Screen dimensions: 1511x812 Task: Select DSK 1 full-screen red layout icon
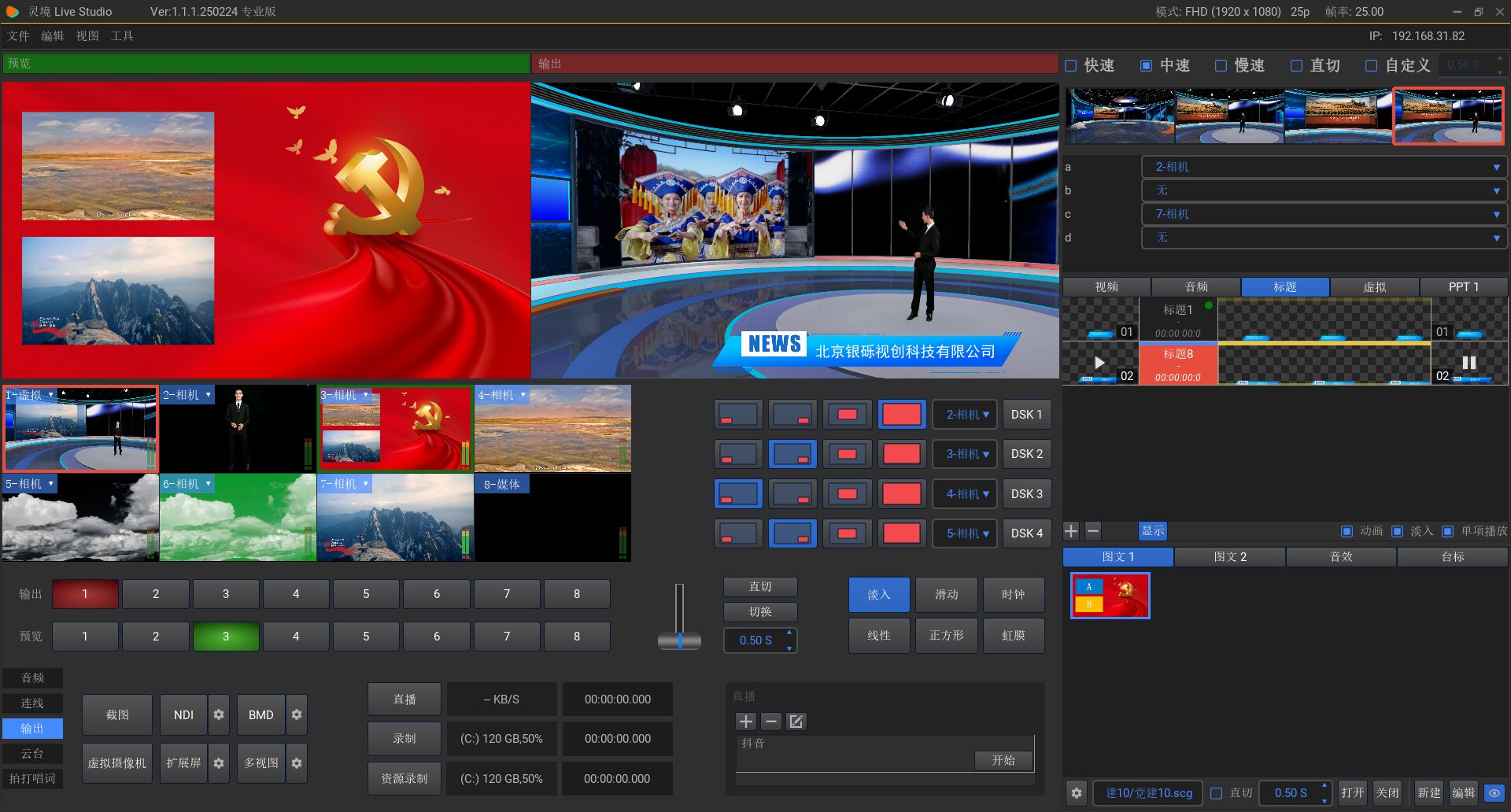coord(901,415)
